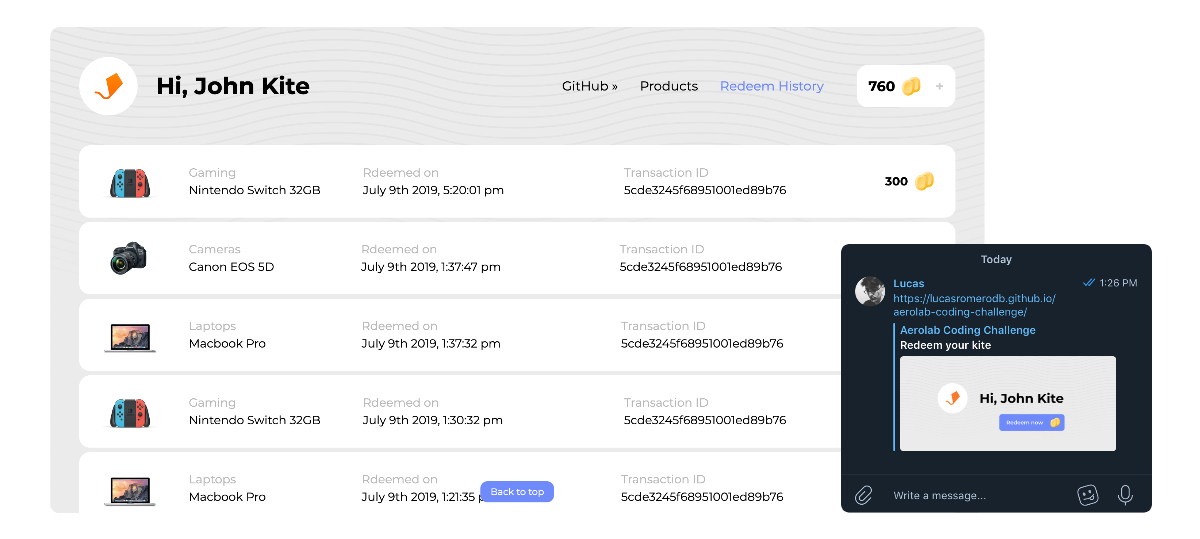Click the coin icon beside 760
This screenshot has height=539, width=1200.
tap(911, 87)
